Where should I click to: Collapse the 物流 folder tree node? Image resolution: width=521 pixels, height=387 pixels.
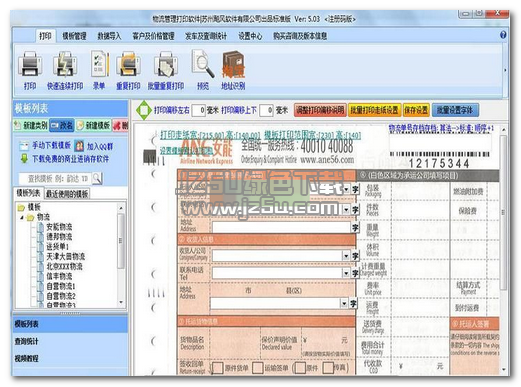tap(22, 217)
